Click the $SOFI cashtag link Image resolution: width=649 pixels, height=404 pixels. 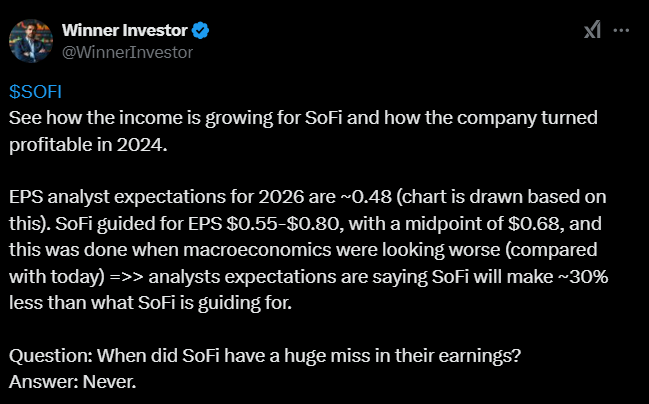coord(36,91)
